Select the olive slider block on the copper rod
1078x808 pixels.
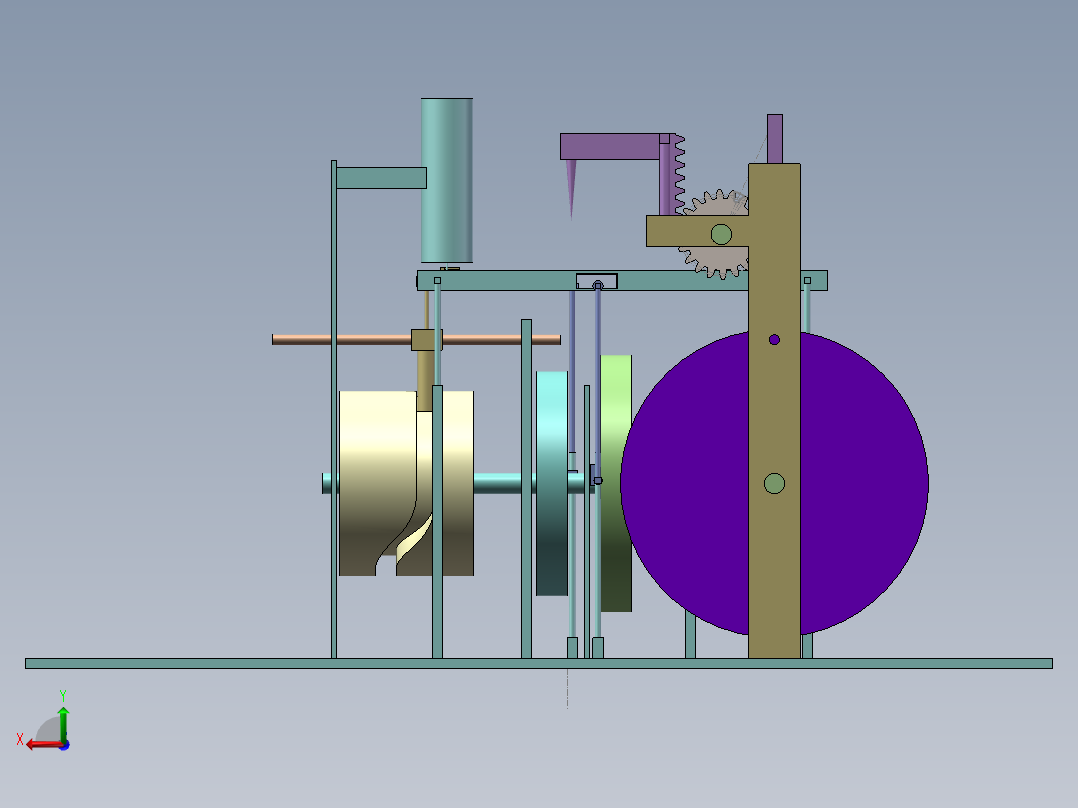426,340
